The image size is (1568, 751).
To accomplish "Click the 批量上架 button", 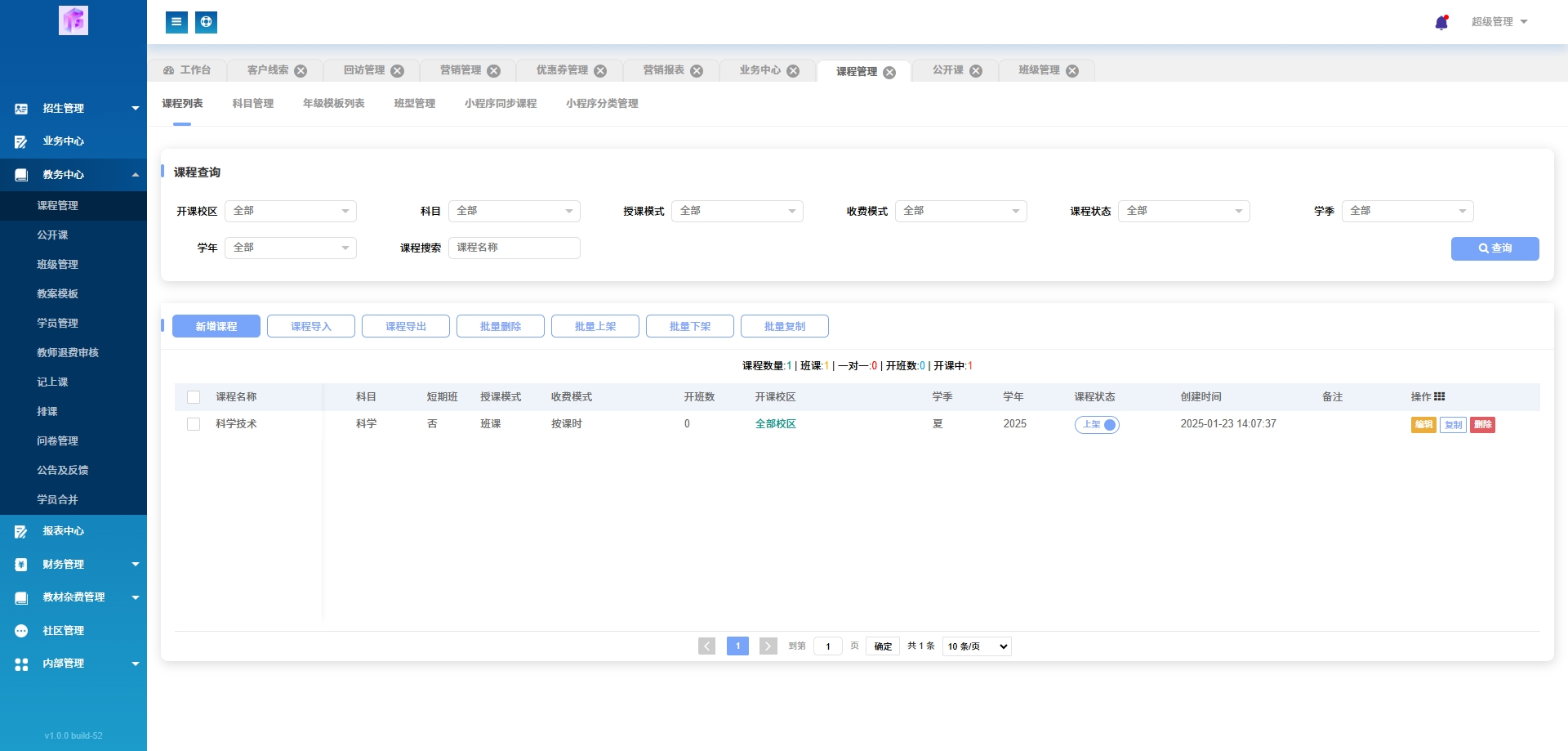I will [595, 326].
